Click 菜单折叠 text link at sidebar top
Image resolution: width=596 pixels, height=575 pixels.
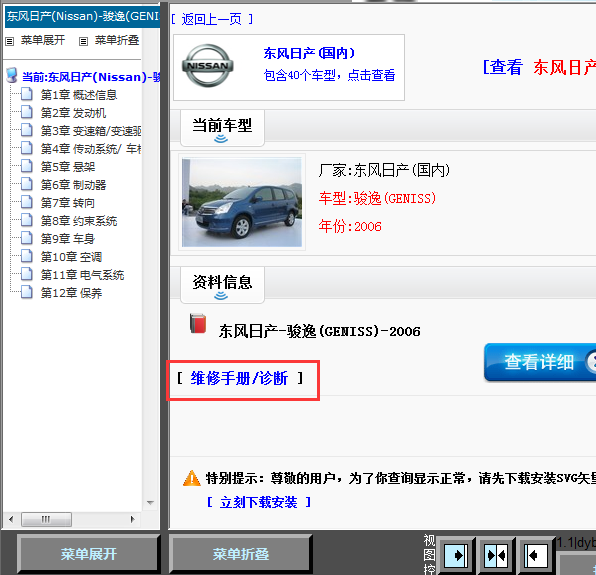(117, 40)
